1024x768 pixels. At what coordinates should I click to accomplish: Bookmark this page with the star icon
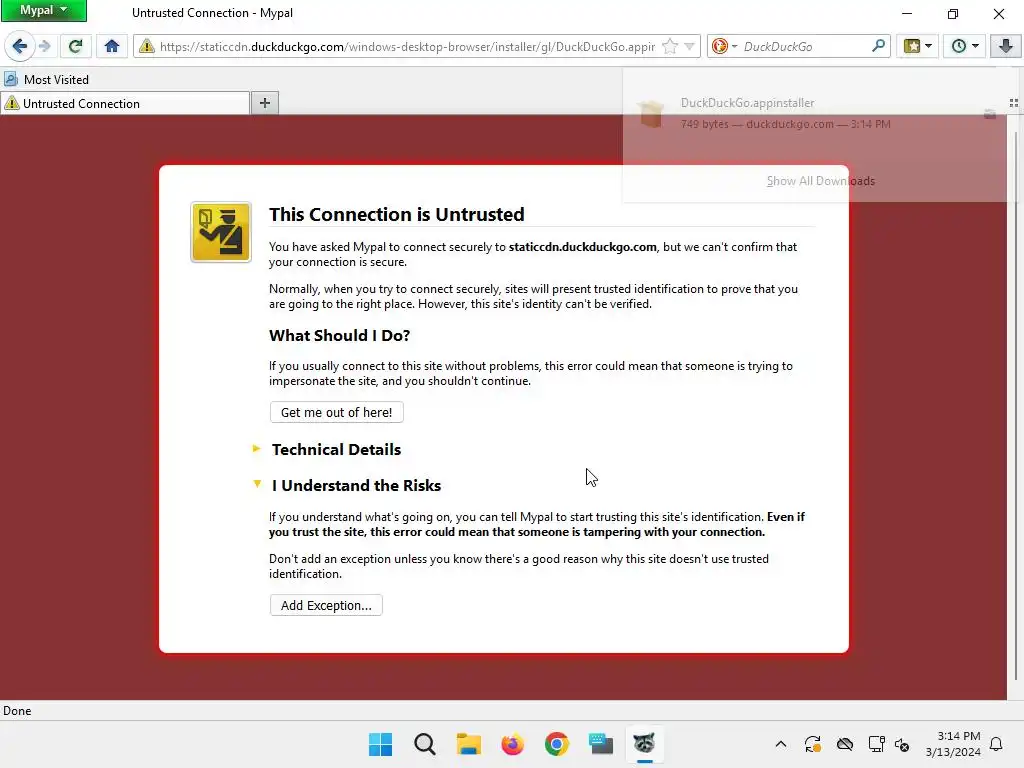[x=669, y=46]
